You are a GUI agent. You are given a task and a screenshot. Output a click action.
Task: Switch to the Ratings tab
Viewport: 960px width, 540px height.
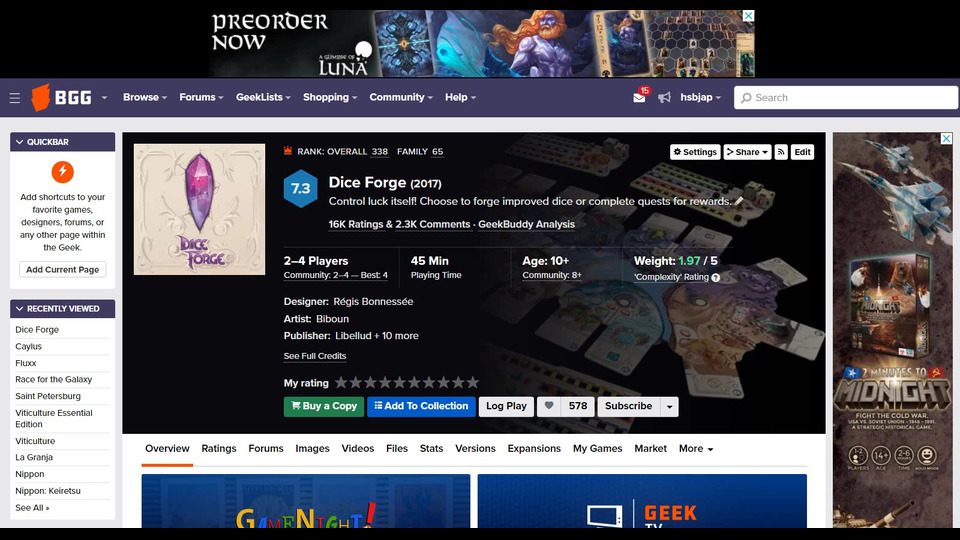click(x=219, y=449)
